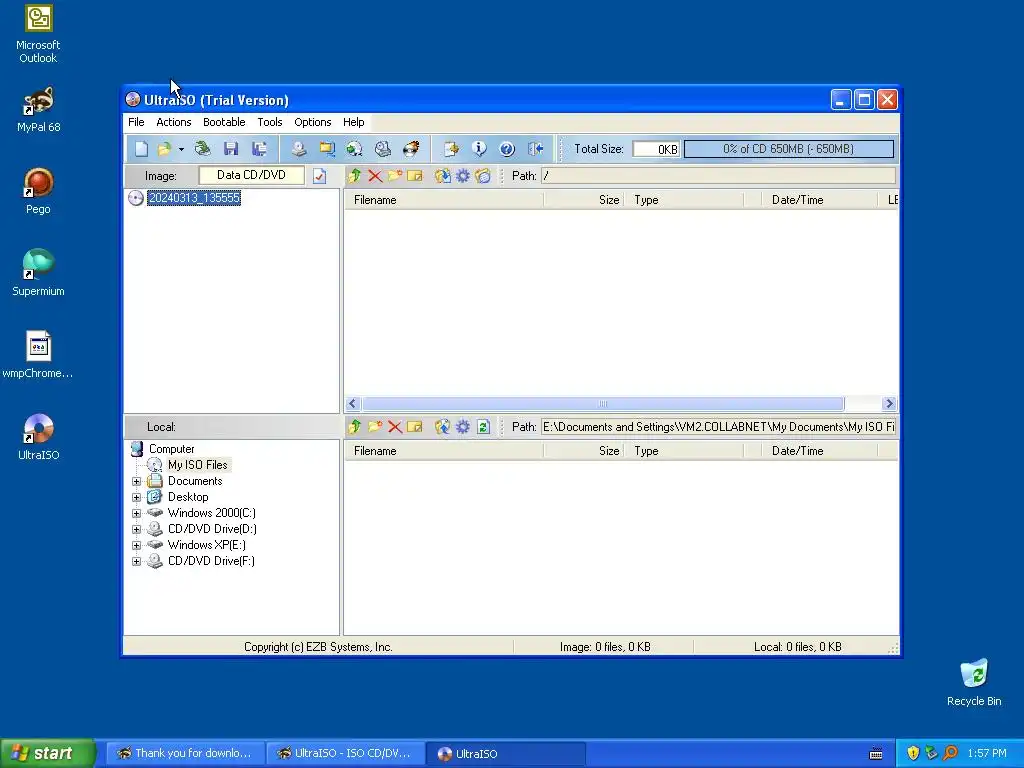
Task: Click the Help question mark icon
Action: click(507, 149)
